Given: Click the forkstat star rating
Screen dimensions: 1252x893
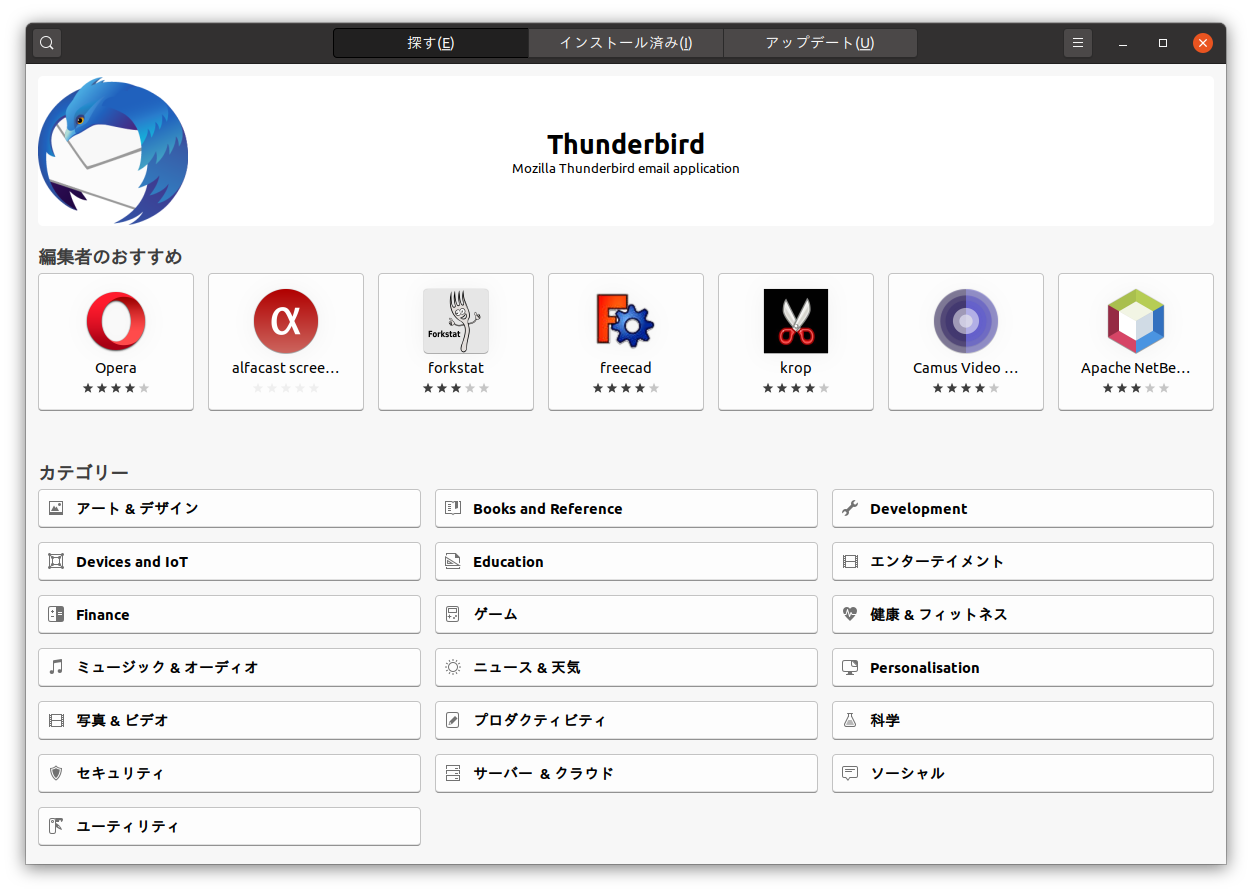Looking at the screenshot, I should coord(456,388).
